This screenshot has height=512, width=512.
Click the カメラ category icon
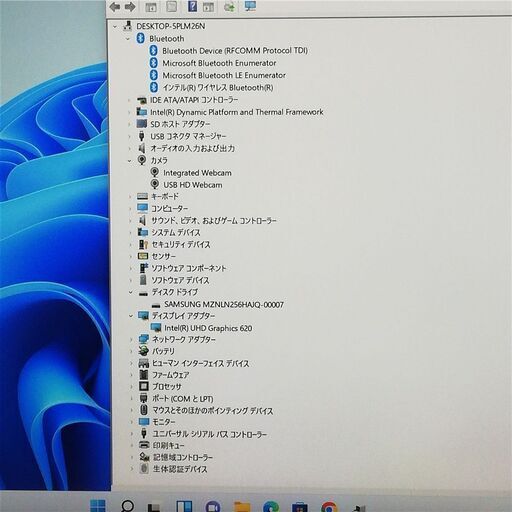click(142, 160)
